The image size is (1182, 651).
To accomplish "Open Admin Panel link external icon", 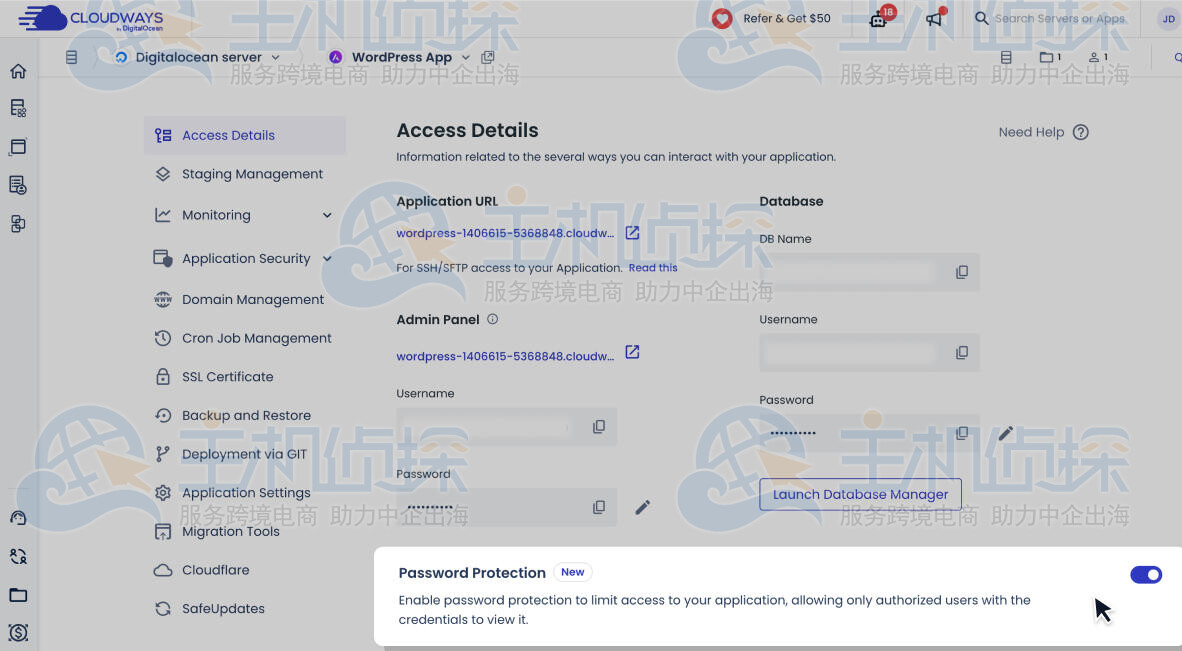I will click(632, 352).
